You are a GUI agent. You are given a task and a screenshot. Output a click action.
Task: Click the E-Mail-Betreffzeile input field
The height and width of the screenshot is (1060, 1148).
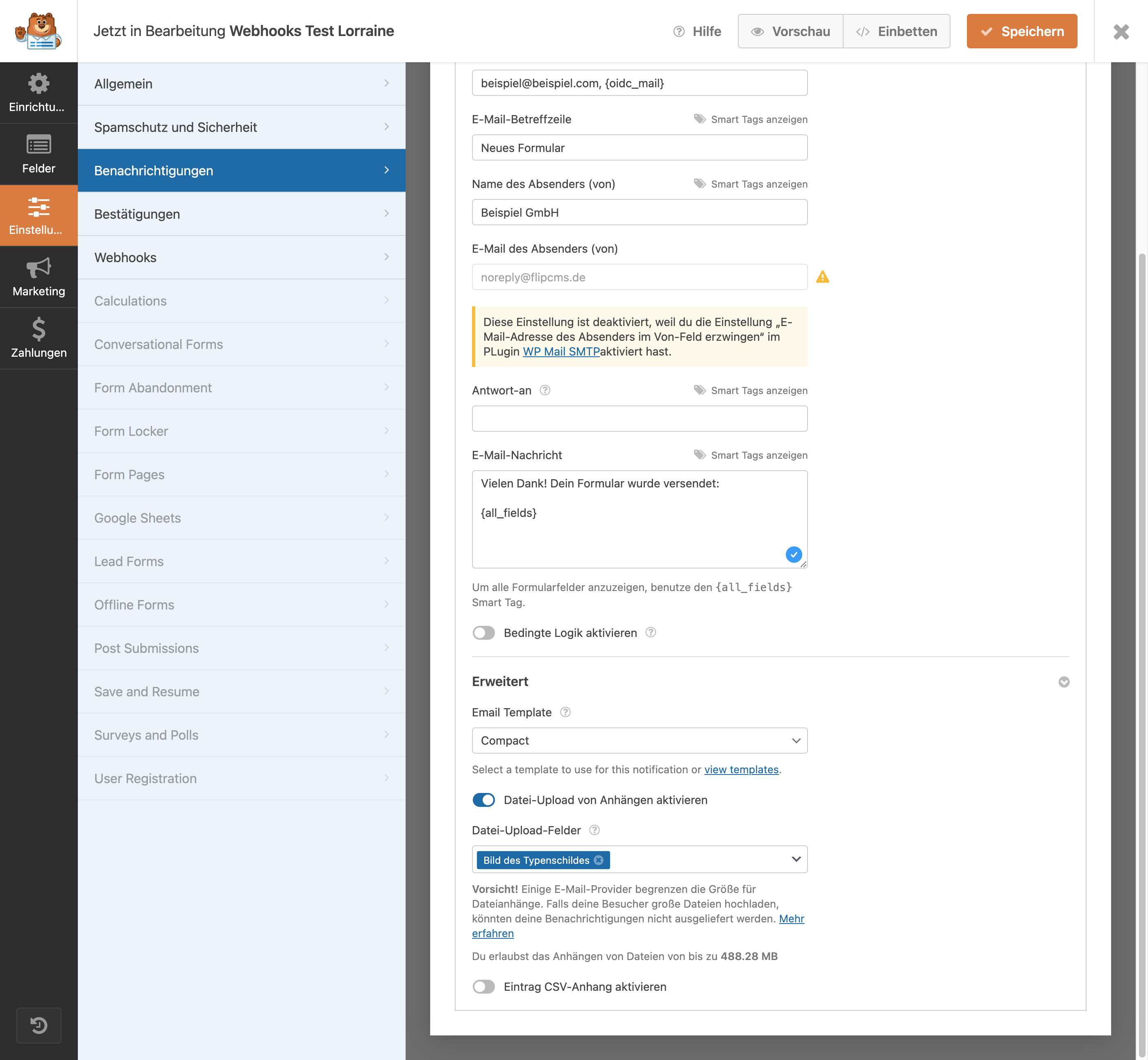[x=640, y=147]
